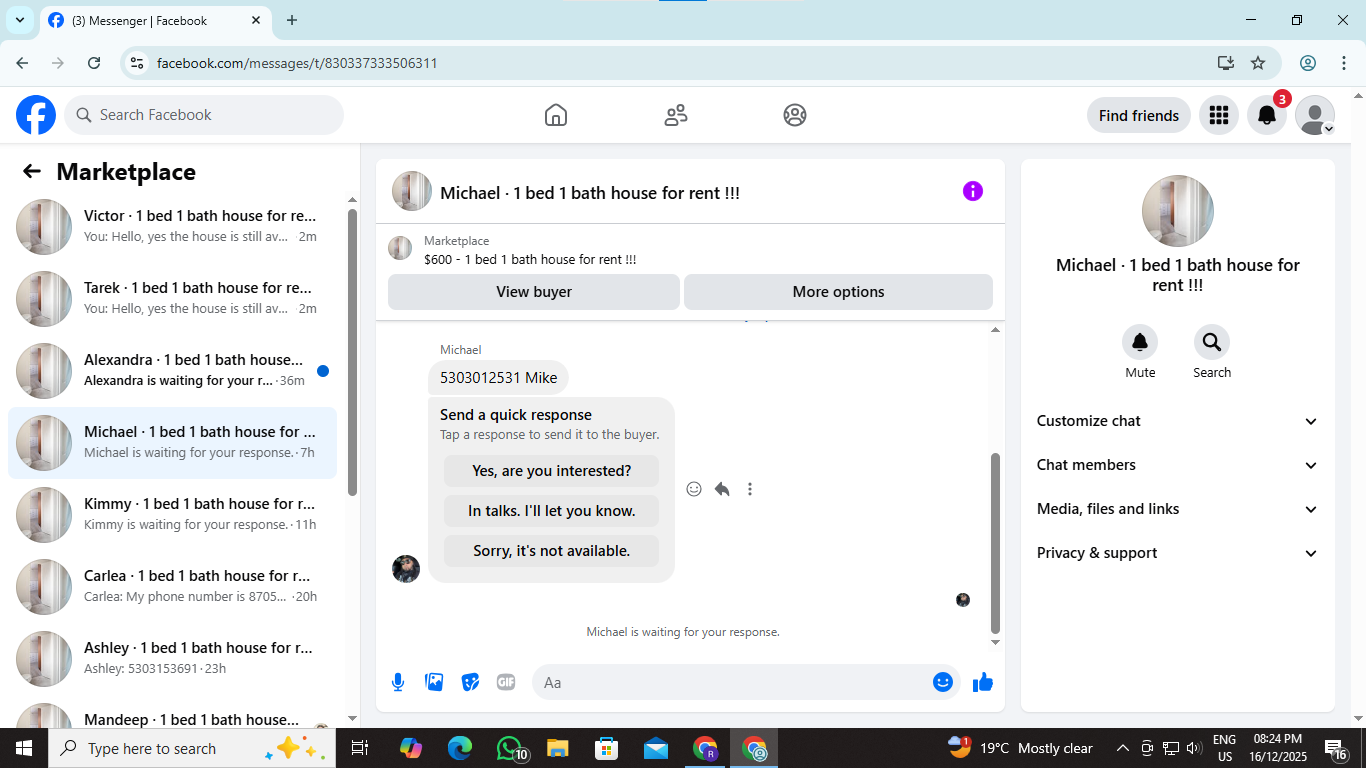
Task: Click the large listing thumbnail in right panel
Action: [x=1178, y=211]
